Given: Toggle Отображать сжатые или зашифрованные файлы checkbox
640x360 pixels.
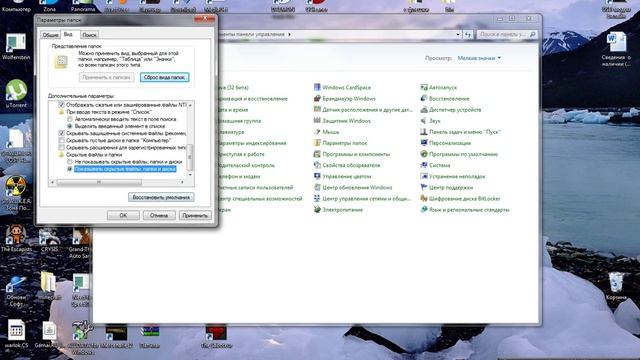Looking at the screenshot, I should [x=62, y=105].
